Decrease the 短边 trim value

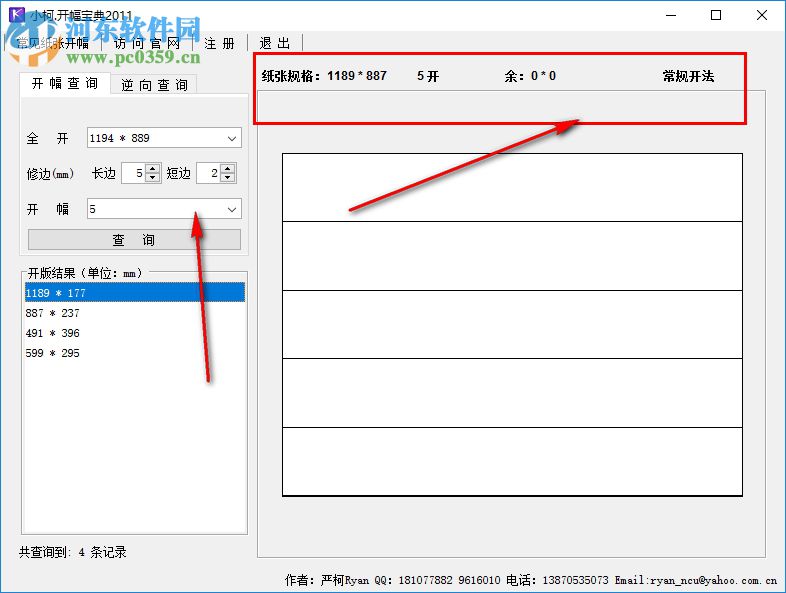(x=228, y=178)
